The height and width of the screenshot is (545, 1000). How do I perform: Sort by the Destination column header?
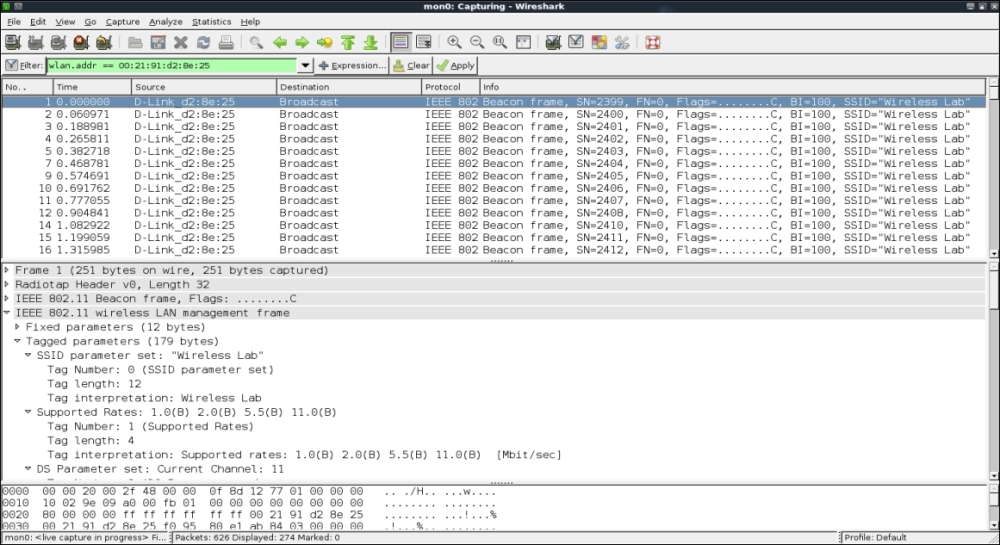pyautogui.click(x=349, y=87)
